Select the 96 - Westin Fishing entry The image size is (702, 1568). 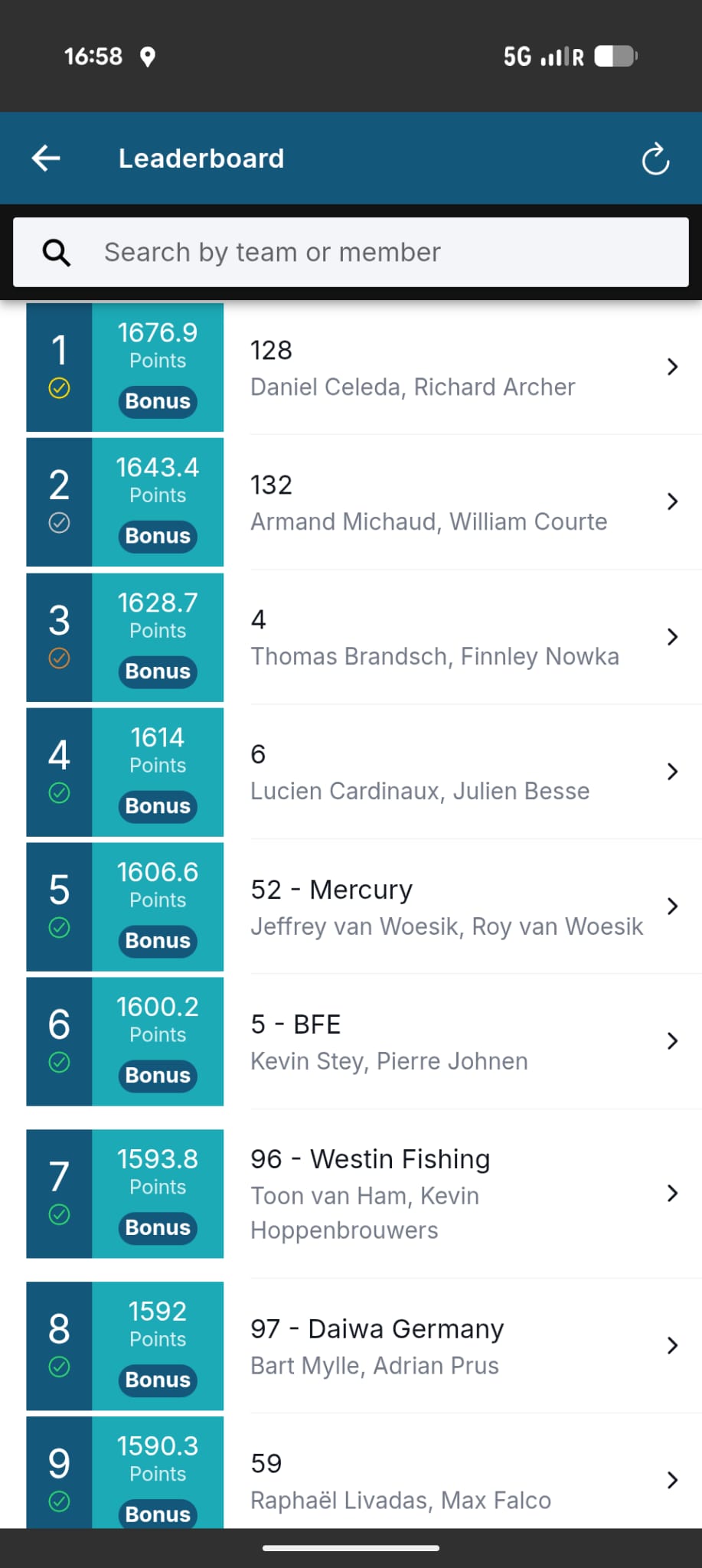(x=364, y=1194)
